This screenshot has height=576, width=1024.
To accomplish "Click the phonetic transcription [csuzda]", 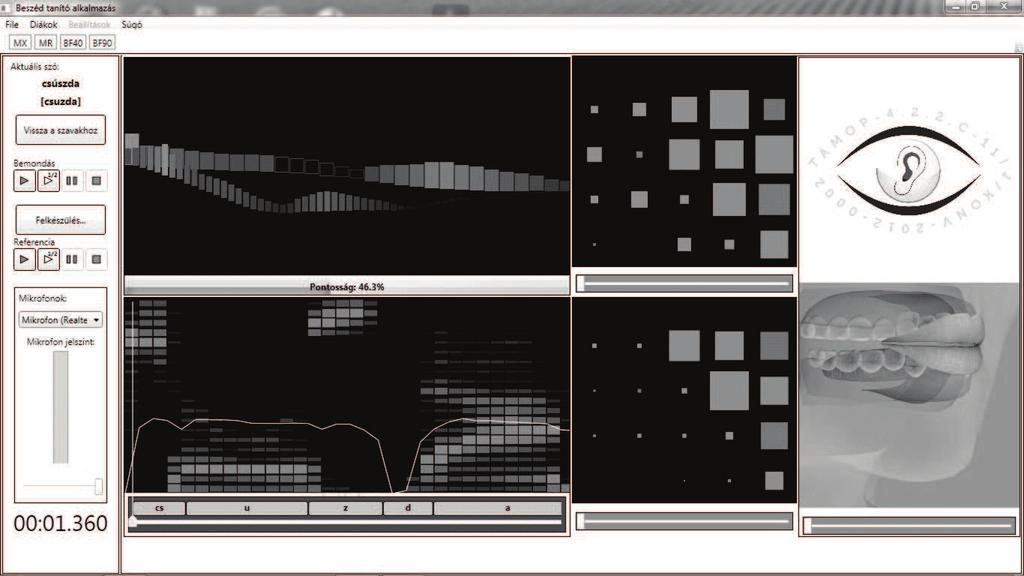I will pos(61,101).
